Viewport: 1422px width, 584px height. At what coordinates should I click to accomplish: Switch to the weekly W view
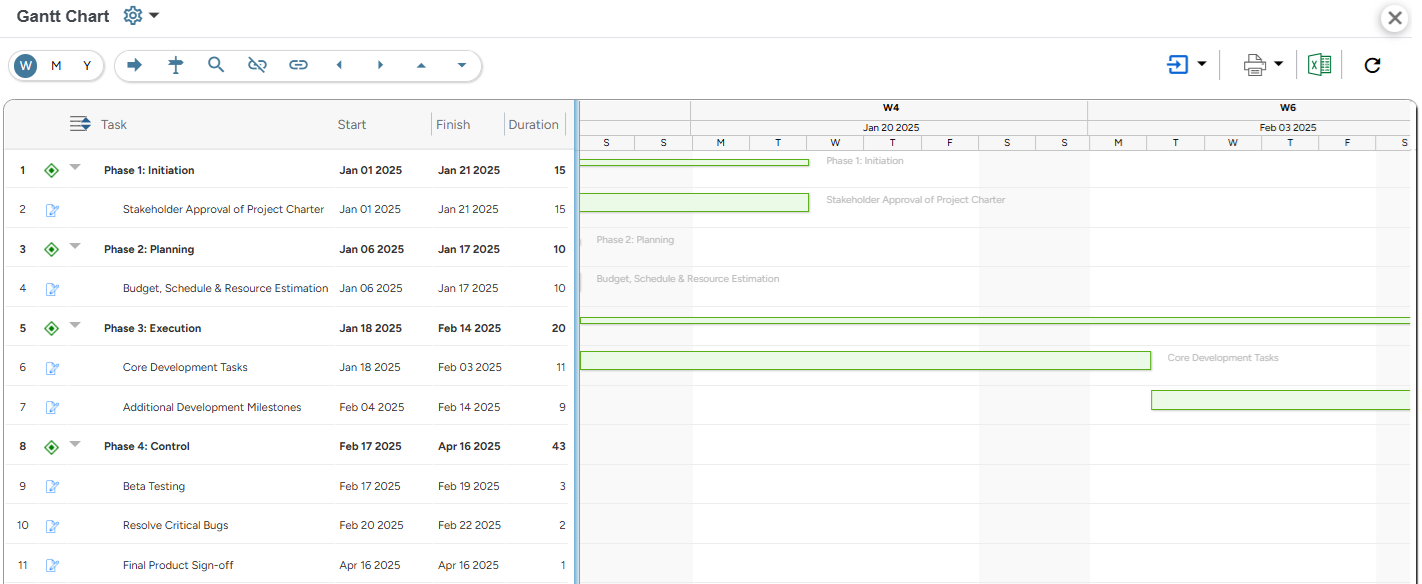[26, 66]
